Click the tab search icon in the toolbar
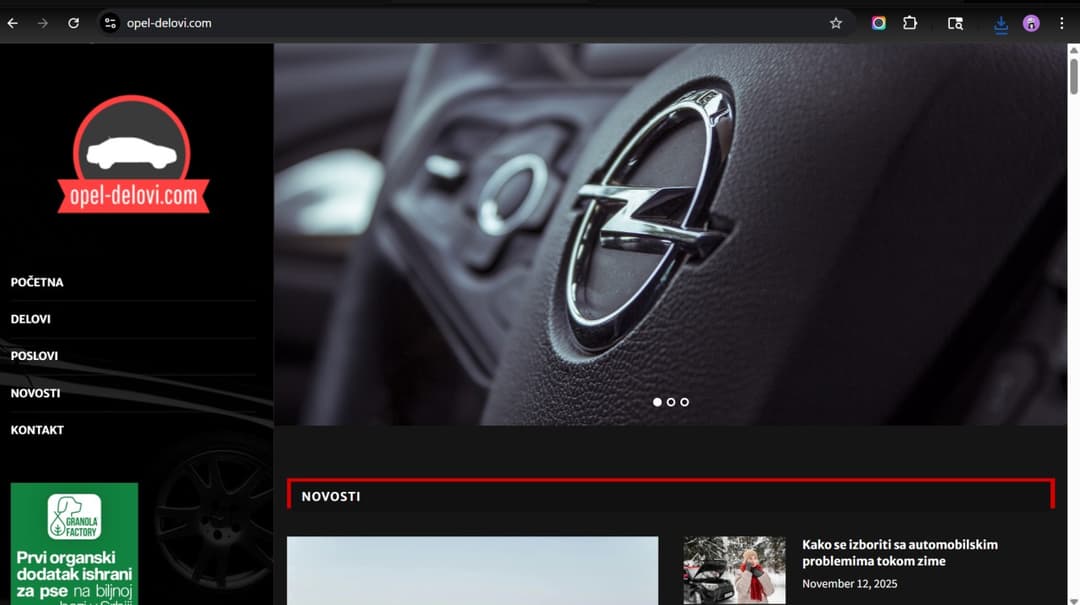The image size is (1080, 605). [x=955, y=23]
